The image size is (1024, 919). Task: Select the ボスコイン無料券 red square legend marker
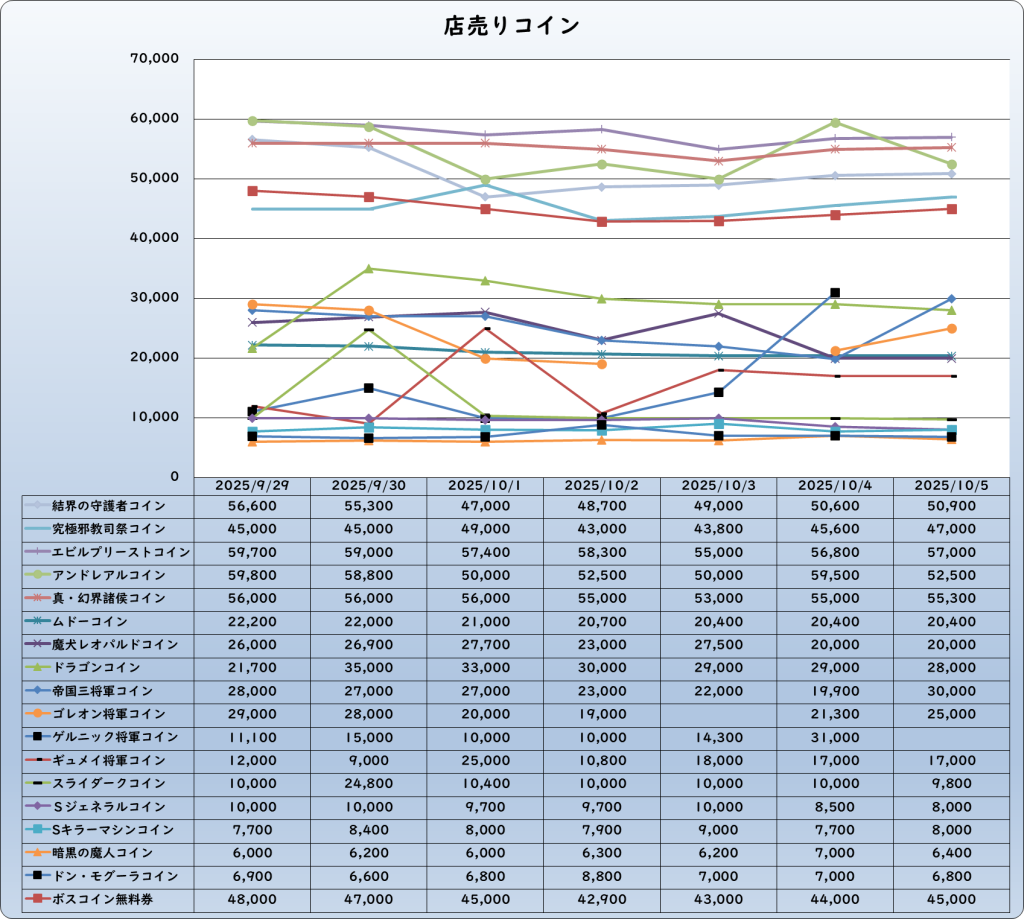tap(37, 898)
